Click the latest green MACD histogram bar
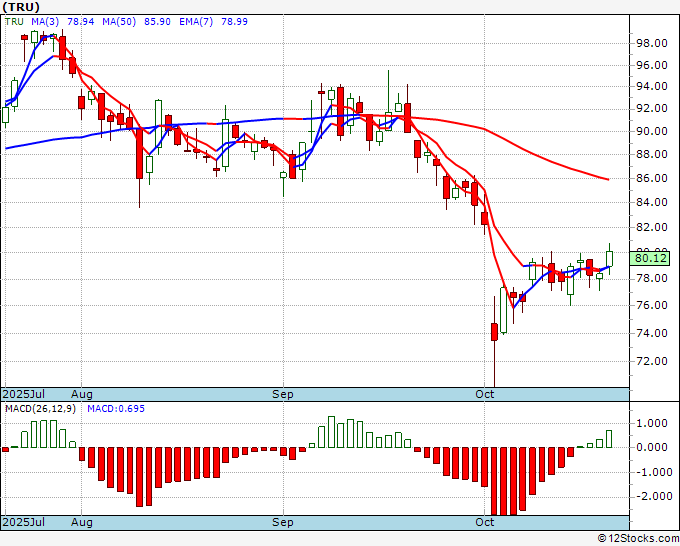 [x=609, y=439]
